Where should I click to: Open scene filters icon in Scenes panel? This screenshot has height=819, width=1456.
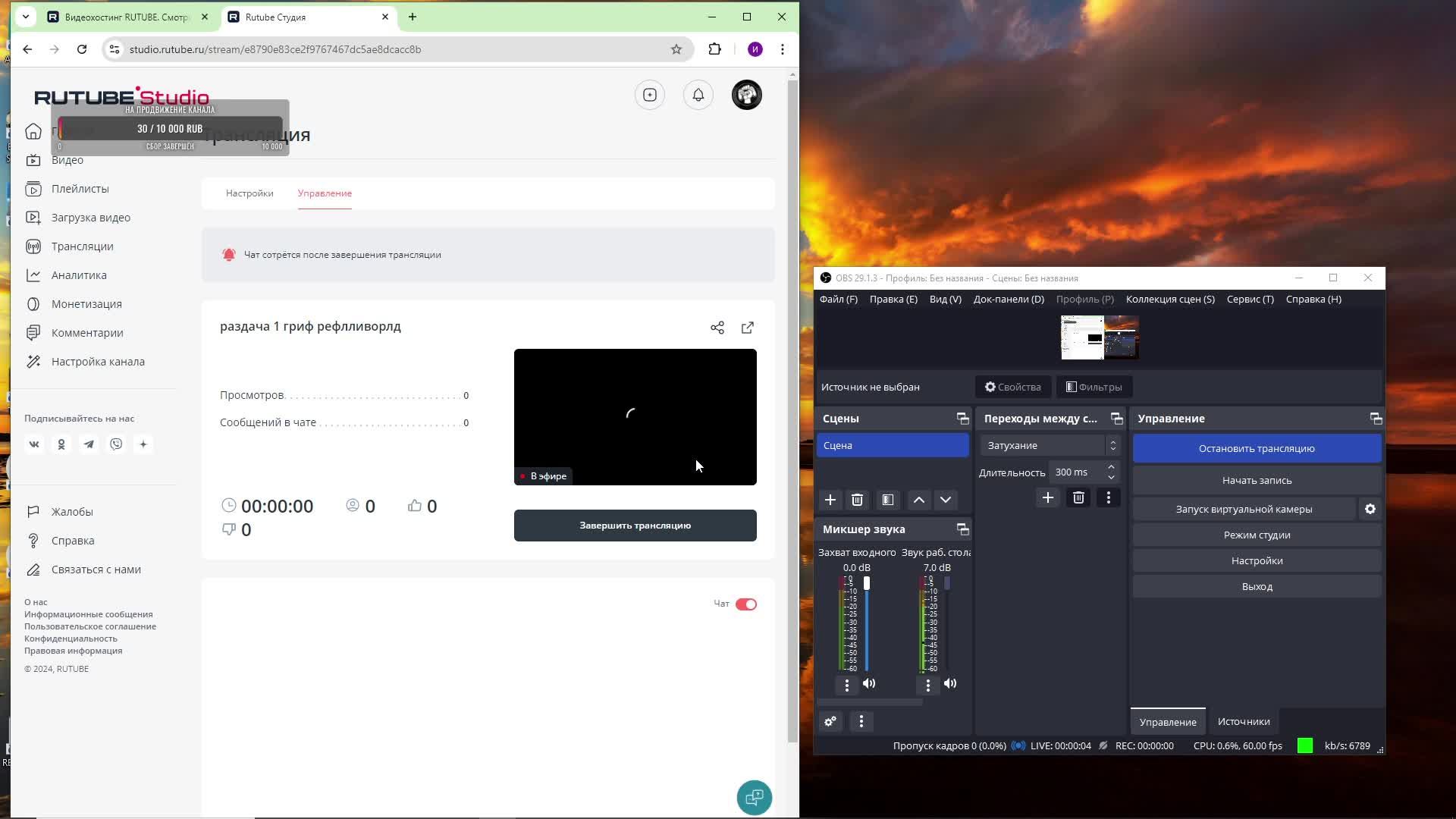point(888,500)
